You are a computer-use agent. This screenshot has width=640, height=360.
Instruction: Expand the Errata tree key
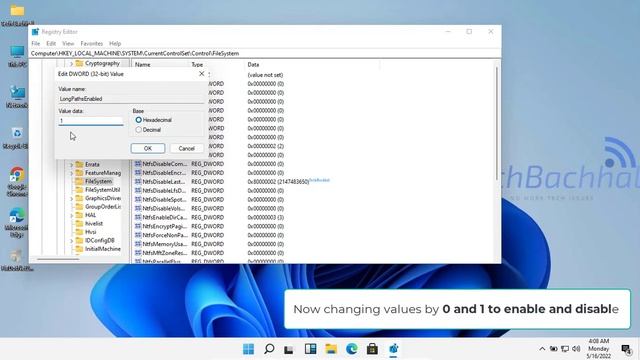[71, 164]
